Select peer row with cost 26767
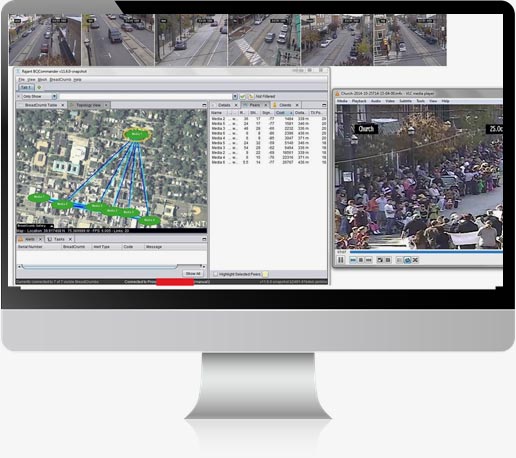This screenshot has width=516, height=458. 268,162
